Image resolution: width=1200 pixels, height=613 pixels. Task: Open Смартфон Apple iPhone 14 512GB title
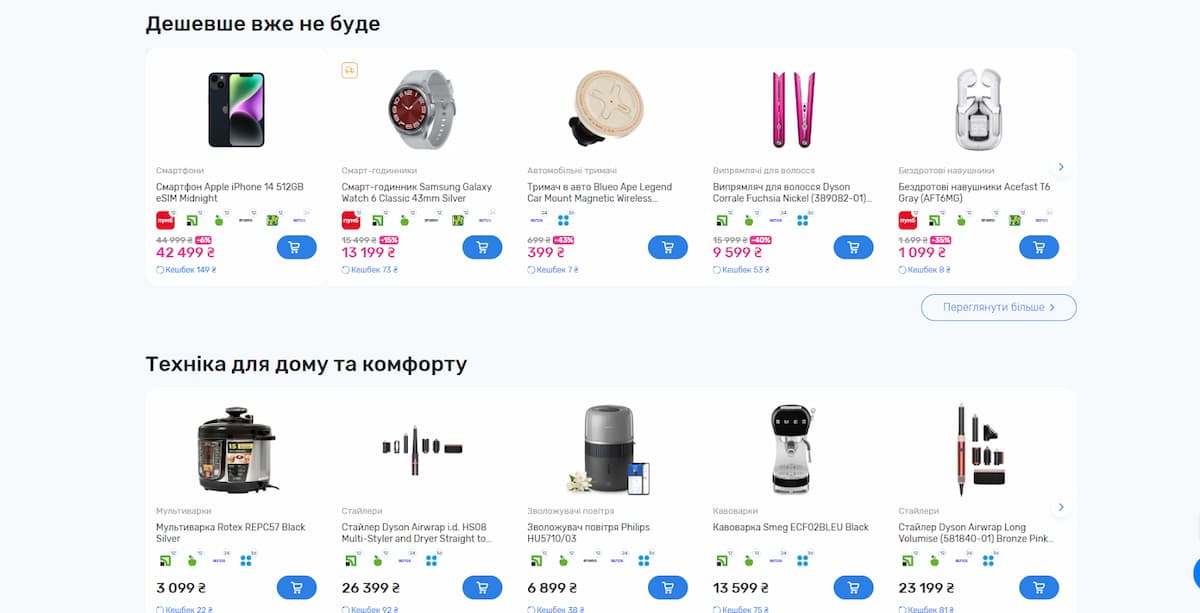coord(230,193)
